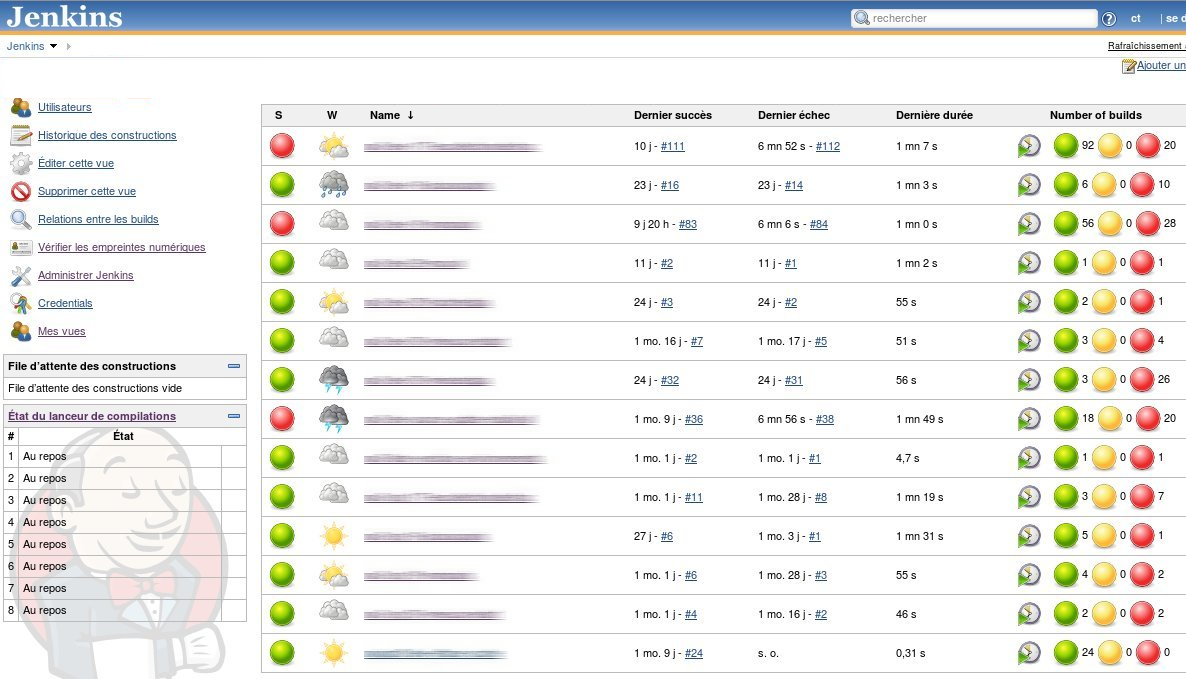Open last success build #24
Viewport: 1186px width, 679px height.
(x=694, y=653)
